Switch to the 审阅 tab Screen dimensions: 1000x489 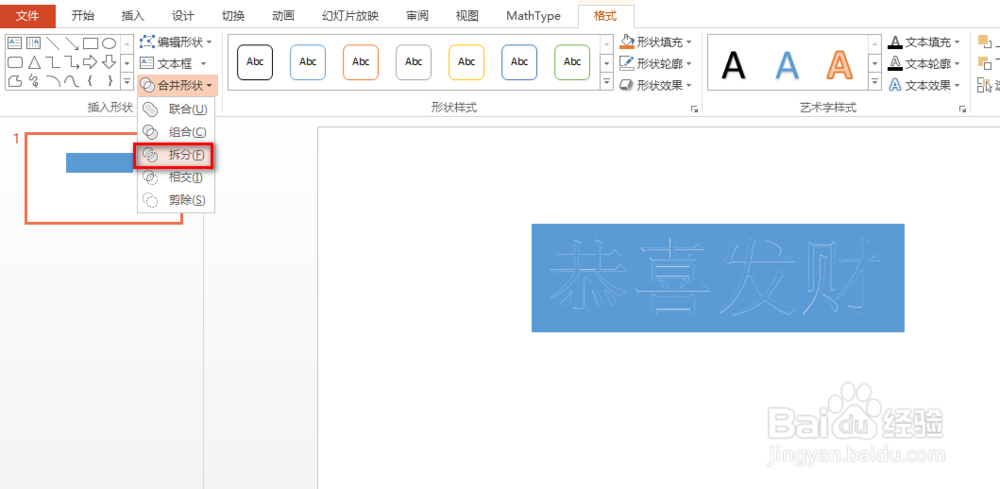click(x=417, y=16)
